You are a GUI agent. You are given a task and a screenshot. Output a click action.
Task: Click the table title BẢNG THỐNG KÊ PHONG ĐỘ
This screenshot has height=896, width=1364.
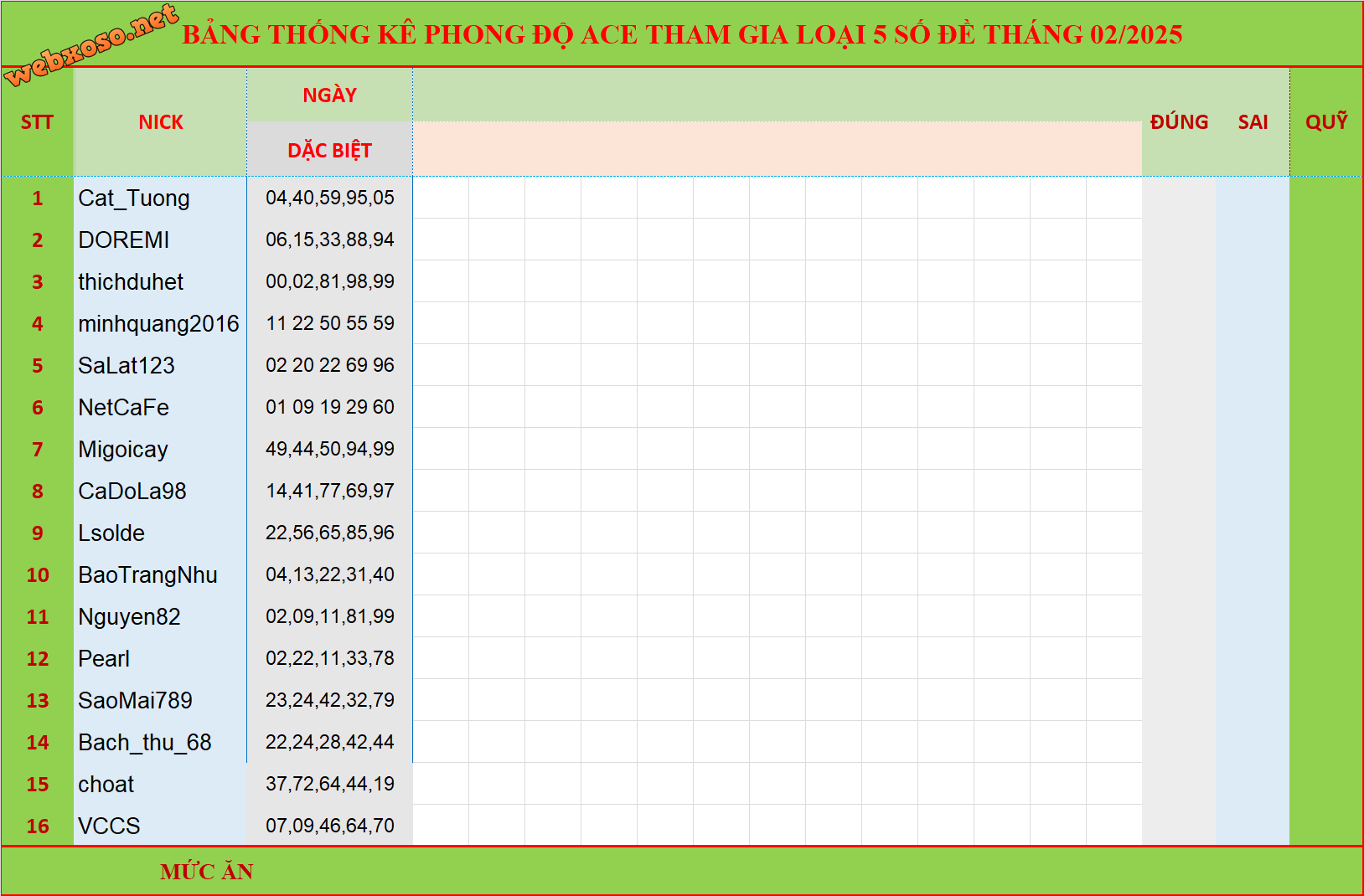pos(682,34)
